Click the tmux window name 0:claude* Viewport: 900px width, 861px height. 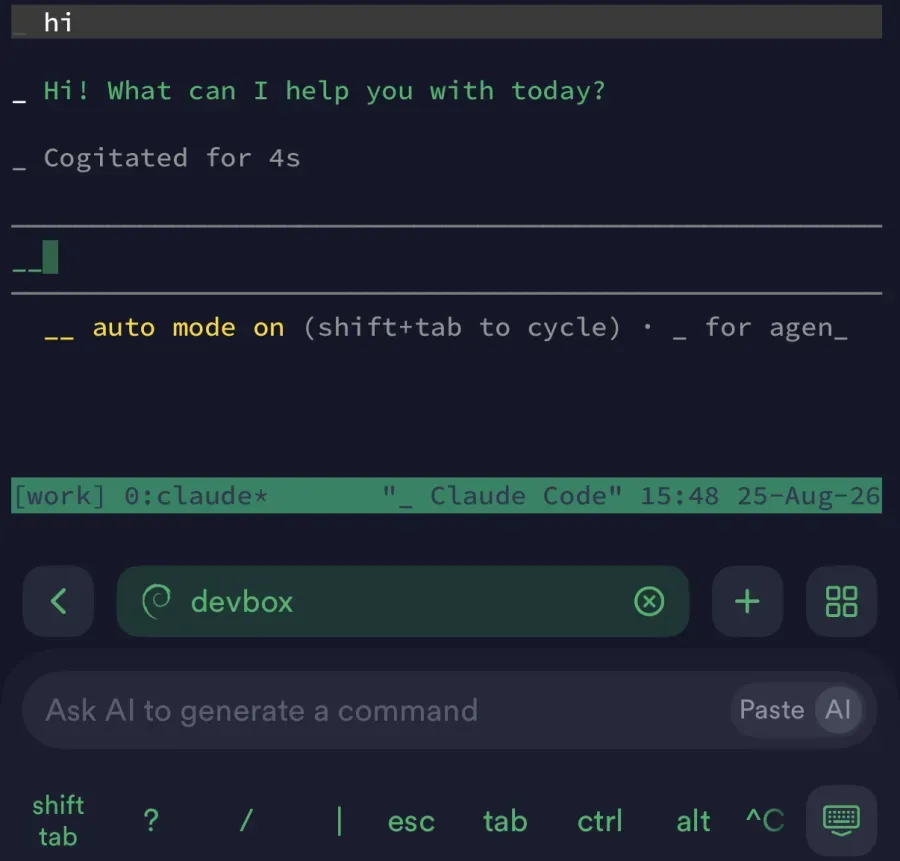(196, 495)
